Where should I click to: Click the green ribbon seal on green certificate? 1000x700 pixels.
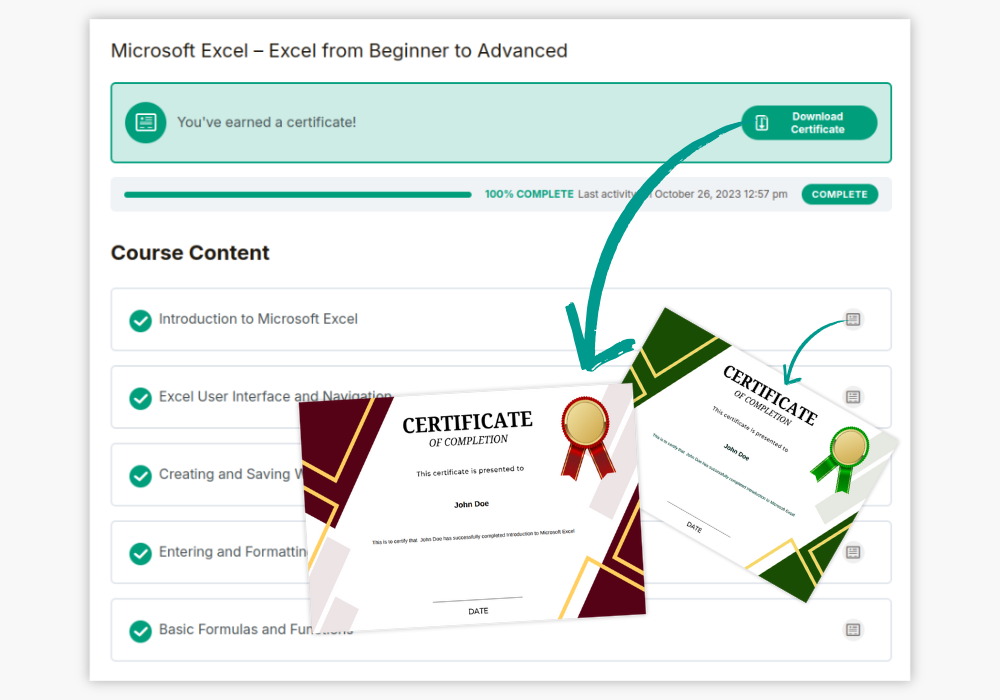pyautogui.click(x=849, y=457)
